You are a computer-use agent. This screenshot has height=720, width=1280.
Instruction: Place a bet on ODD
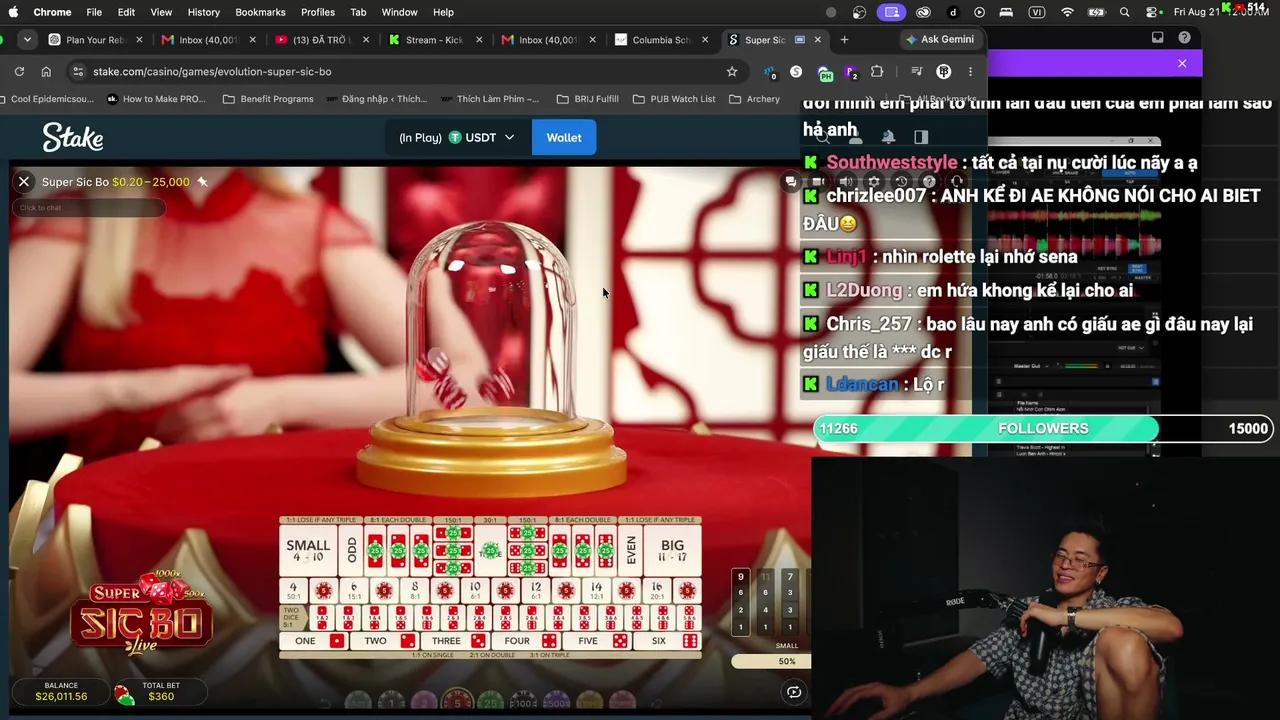coord(352,551)
